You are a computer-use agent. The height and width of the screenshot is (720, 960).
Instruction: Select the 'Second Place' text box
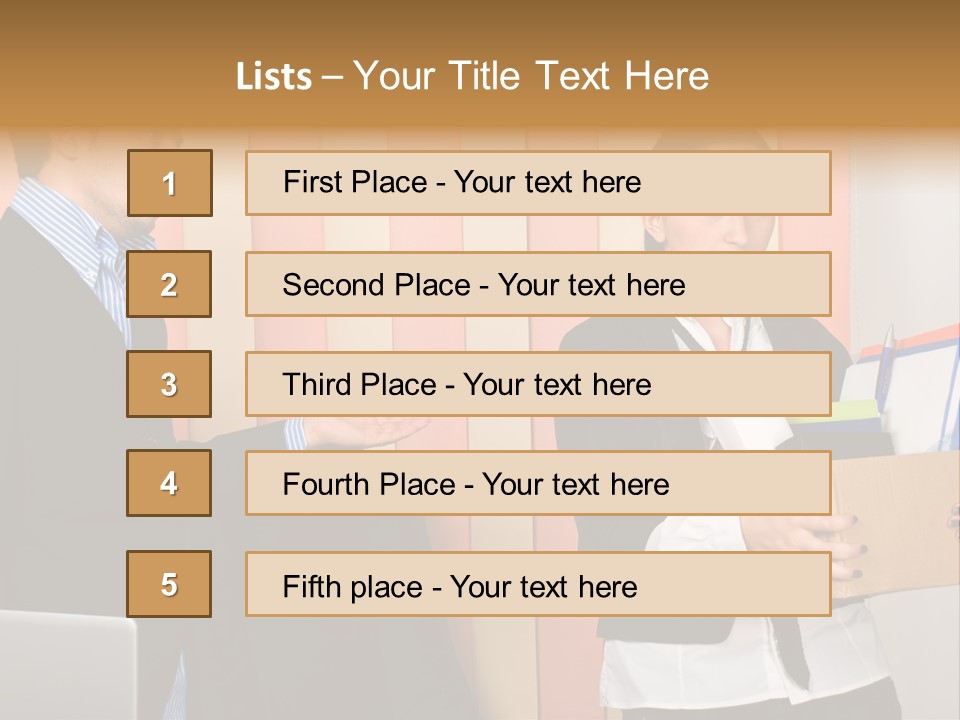point(538,284)
